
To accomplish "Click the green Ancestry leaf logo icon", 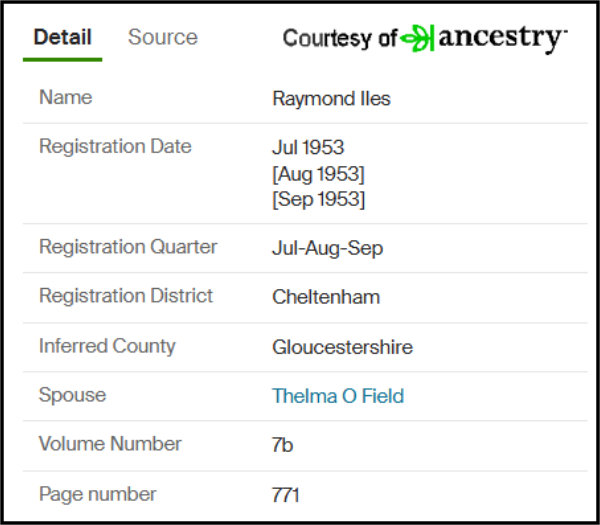I will click(417, 38).
